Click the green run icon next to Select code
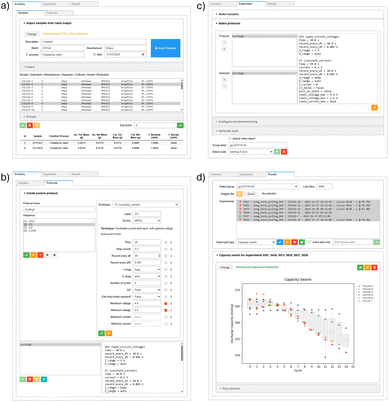The width and height of the screenshot is (389, 402). (277, 152)
